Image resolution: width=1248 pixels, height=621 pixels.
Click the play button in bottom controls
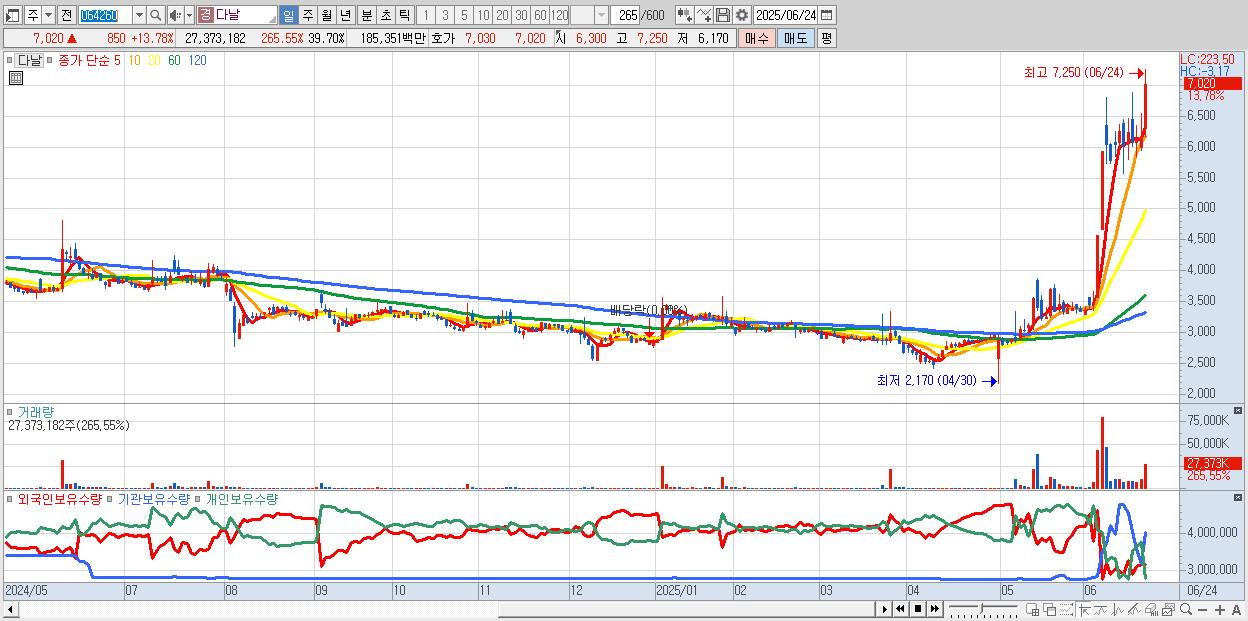(885, 609)
